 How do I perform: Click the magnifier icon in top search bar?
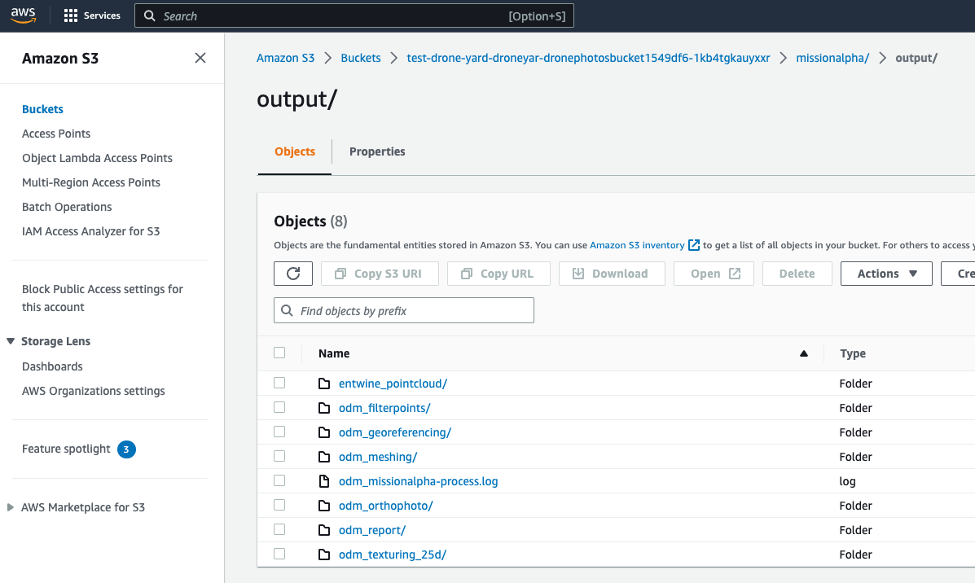(x=150, y=16)
